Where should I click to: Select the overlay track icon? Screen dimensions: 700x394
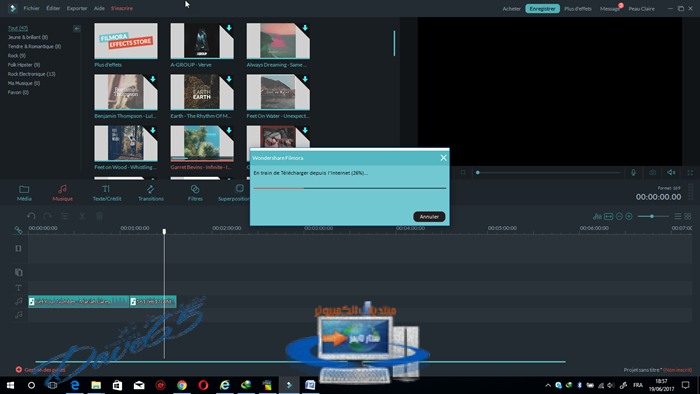(x=18, y=272)
